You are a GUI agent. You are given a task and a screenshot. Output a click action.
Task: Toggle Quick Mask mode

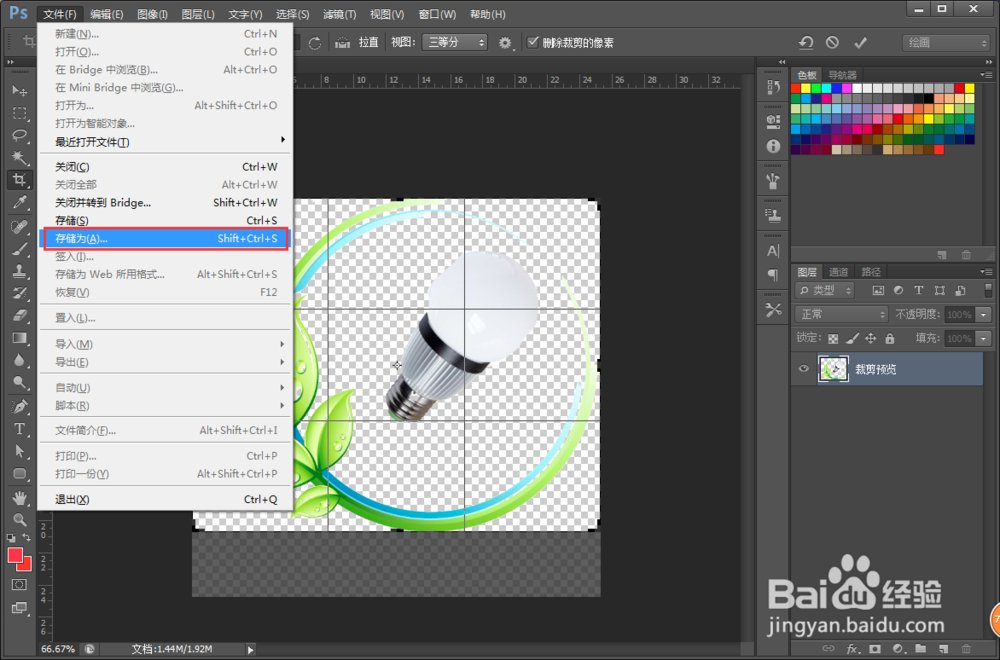pos(19,585)
